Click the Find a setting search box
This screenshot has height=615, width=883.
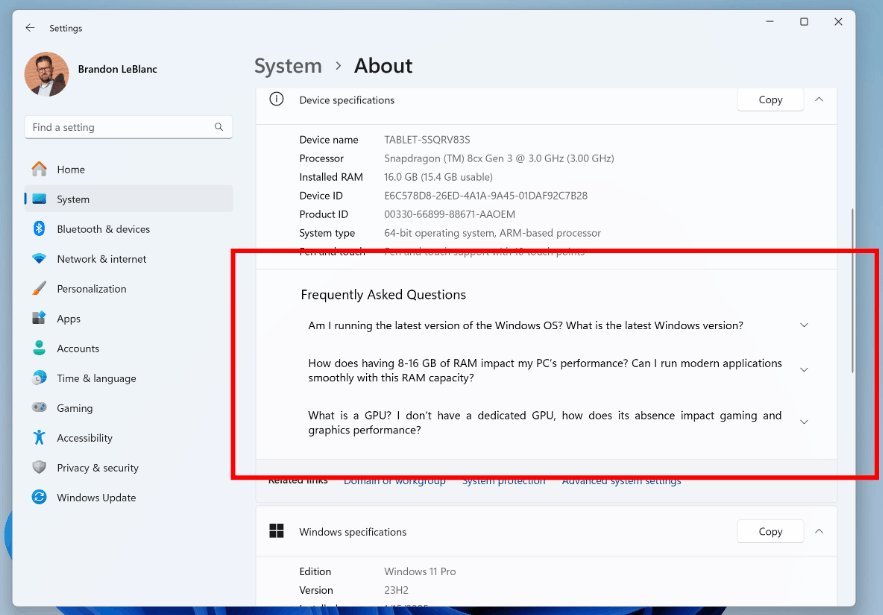[x=128, y=127]
